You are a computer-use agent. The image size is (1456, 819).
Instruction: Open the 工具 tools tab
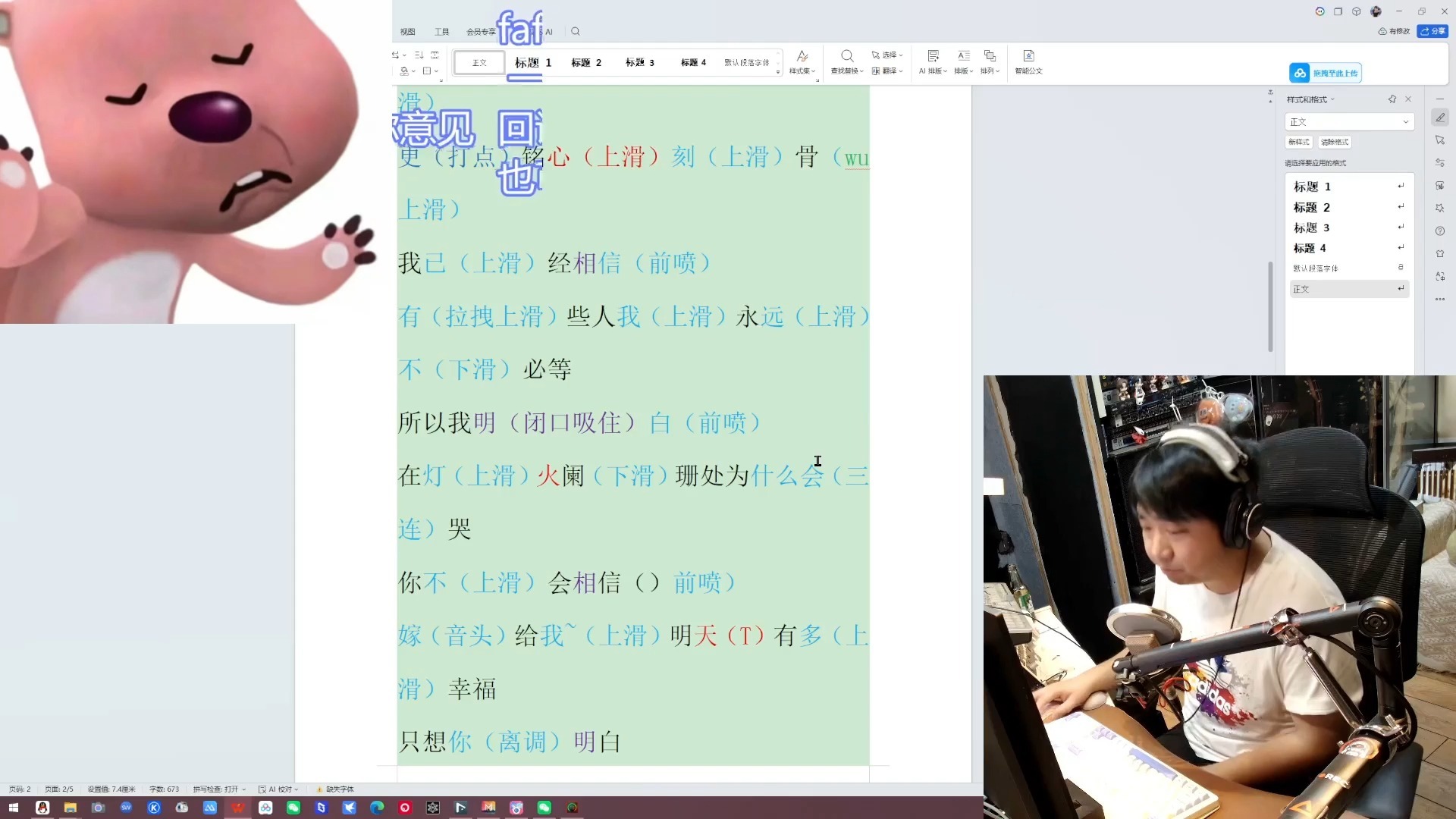point(442,32)
